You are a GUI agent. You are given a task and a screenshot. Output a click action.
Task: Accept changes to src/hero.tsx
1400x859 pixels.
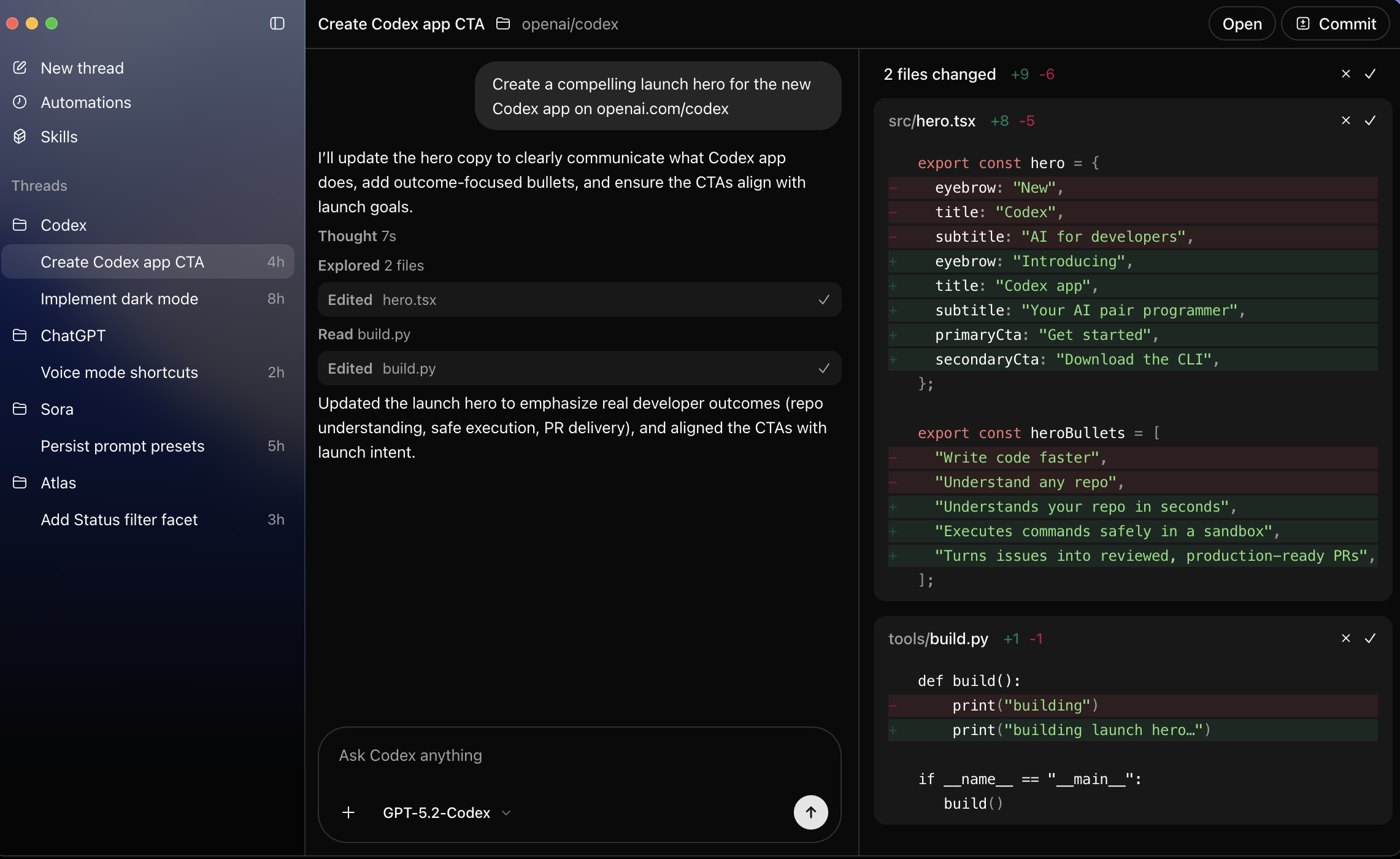pyautogui.click(x=1371, y=120)
